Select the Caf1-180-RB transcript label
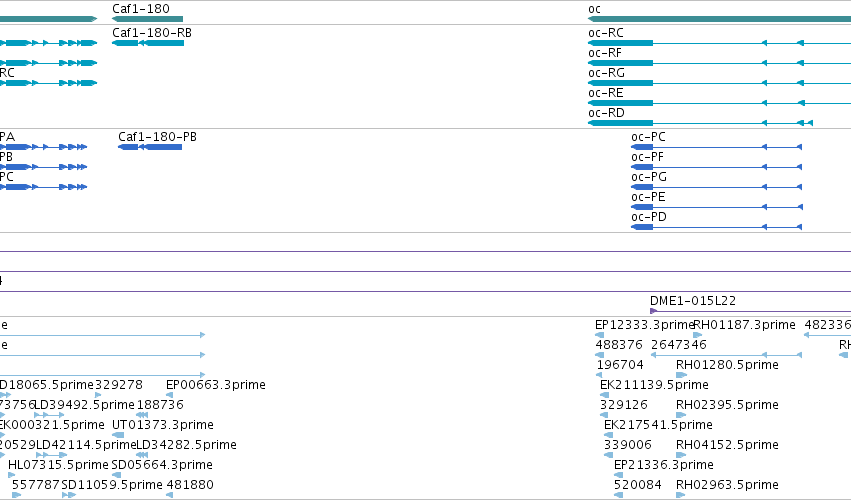 (152, 33)
